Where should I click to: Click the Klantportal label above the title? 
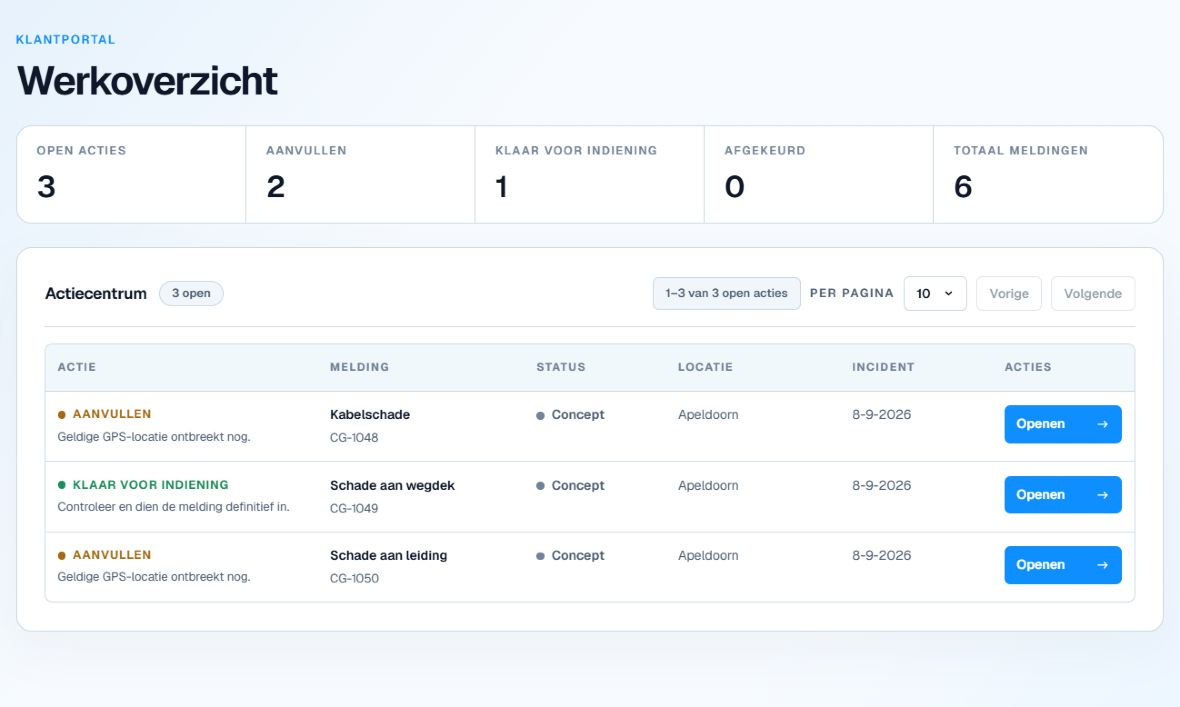click(x=65, y=40)
